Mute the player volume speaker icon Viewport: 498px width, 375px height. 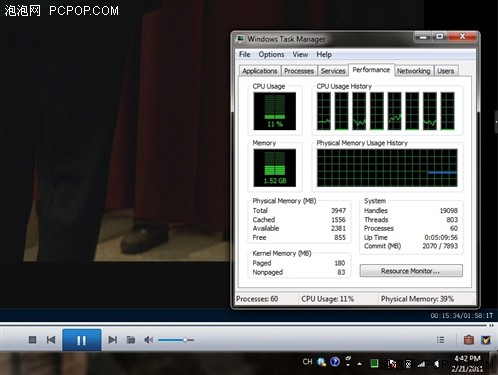(x=149, y=340)
